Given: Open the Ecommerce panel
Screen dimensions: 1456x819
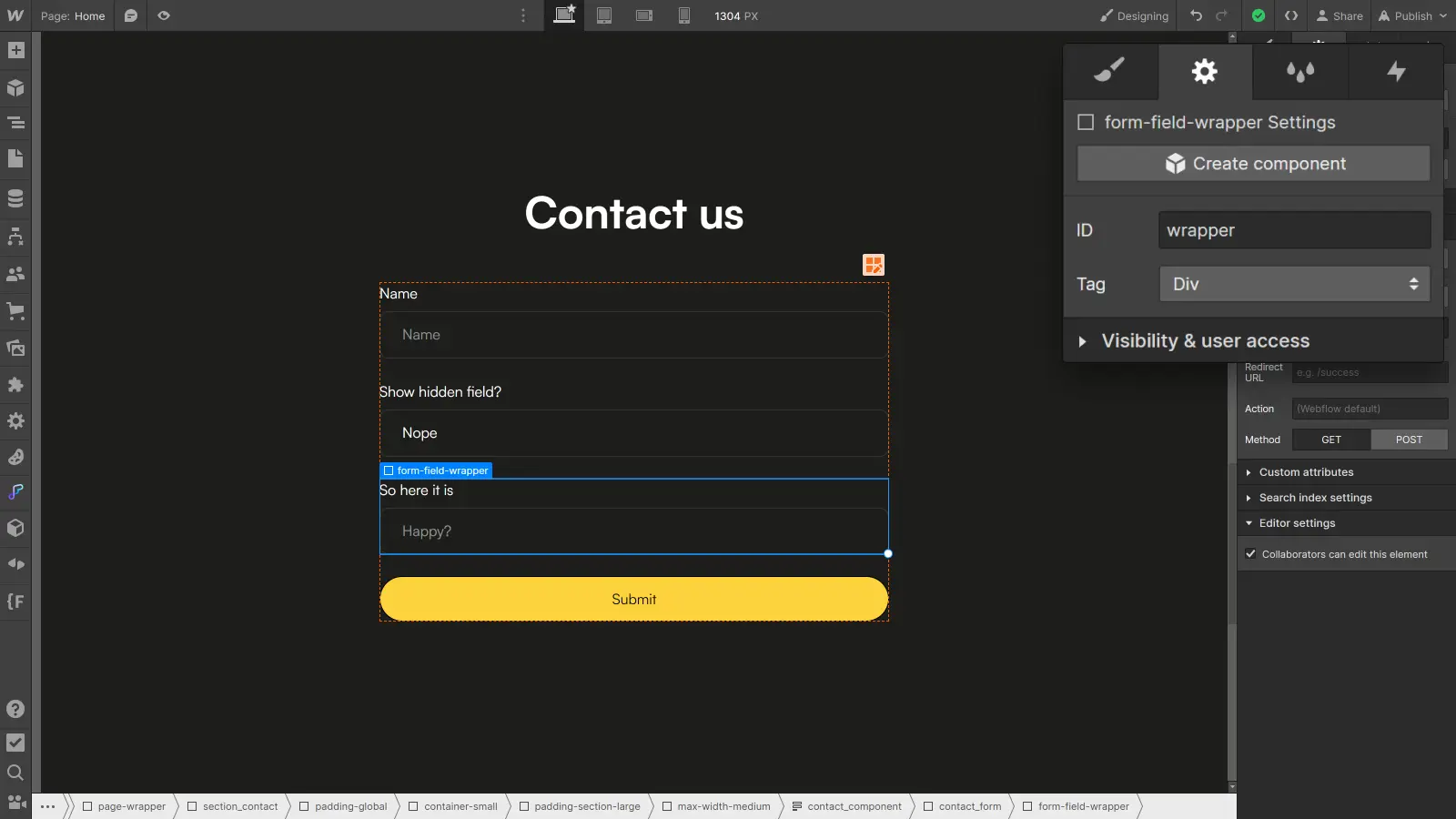Looking at the screenshot, I should 15,311.
